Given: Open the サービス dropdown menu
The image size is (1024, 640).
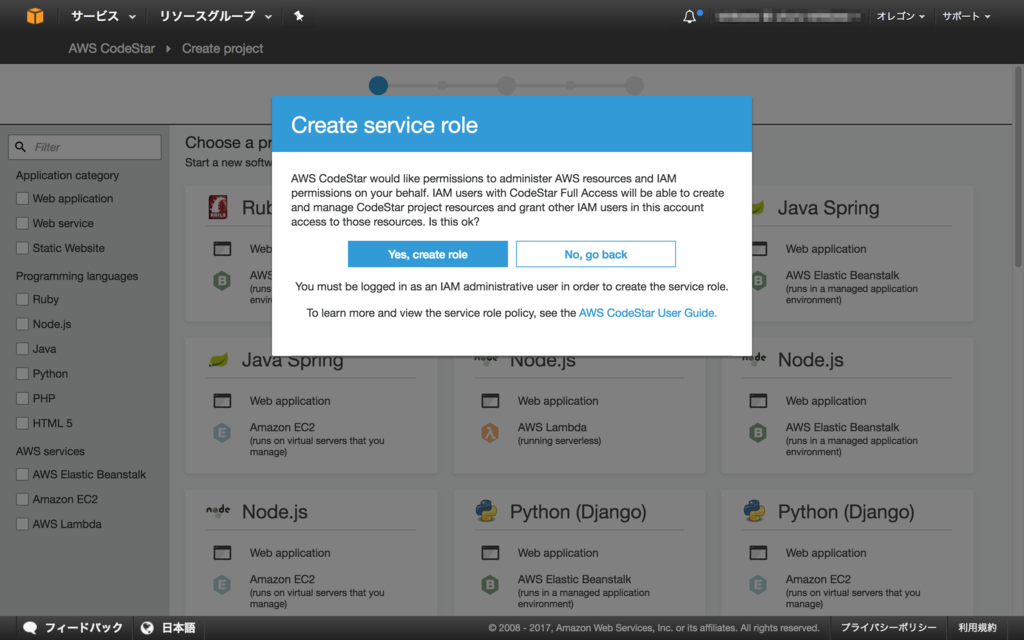Looking at the screenshot, I should pyautogui.click(x=103, y=16).
